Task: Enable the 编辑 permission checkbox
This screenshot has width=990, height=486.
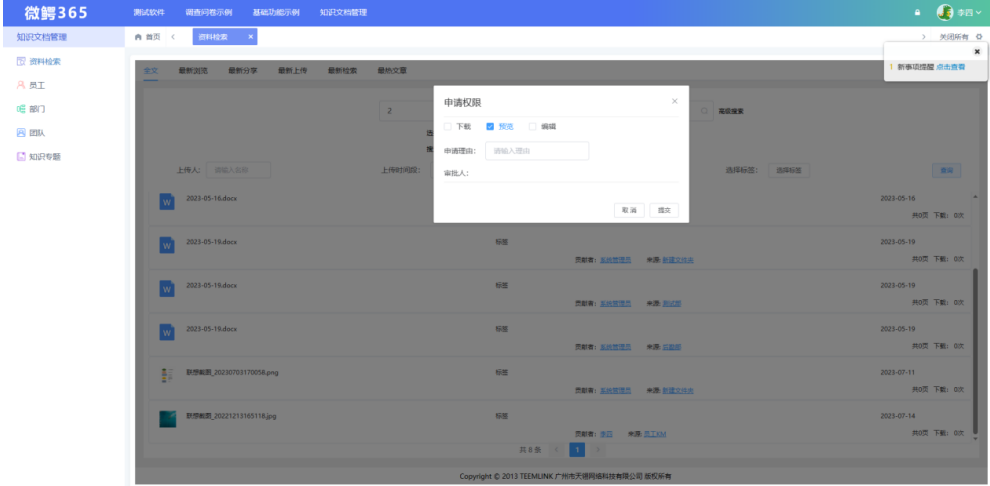Action: tap(532, 127)
